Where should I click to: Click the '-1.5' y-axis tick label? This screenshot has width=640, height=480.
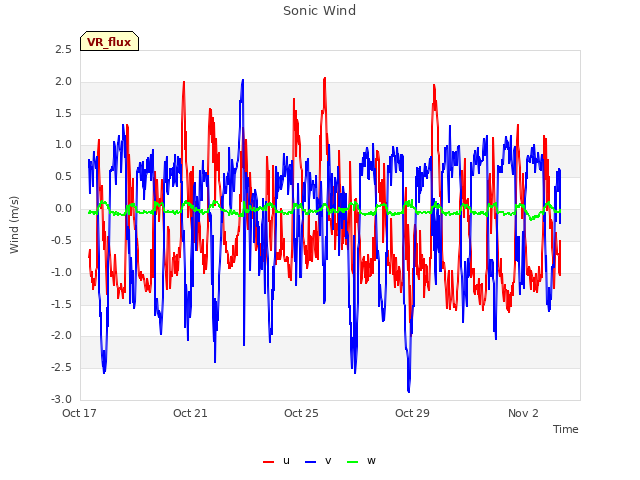point(61,304)
